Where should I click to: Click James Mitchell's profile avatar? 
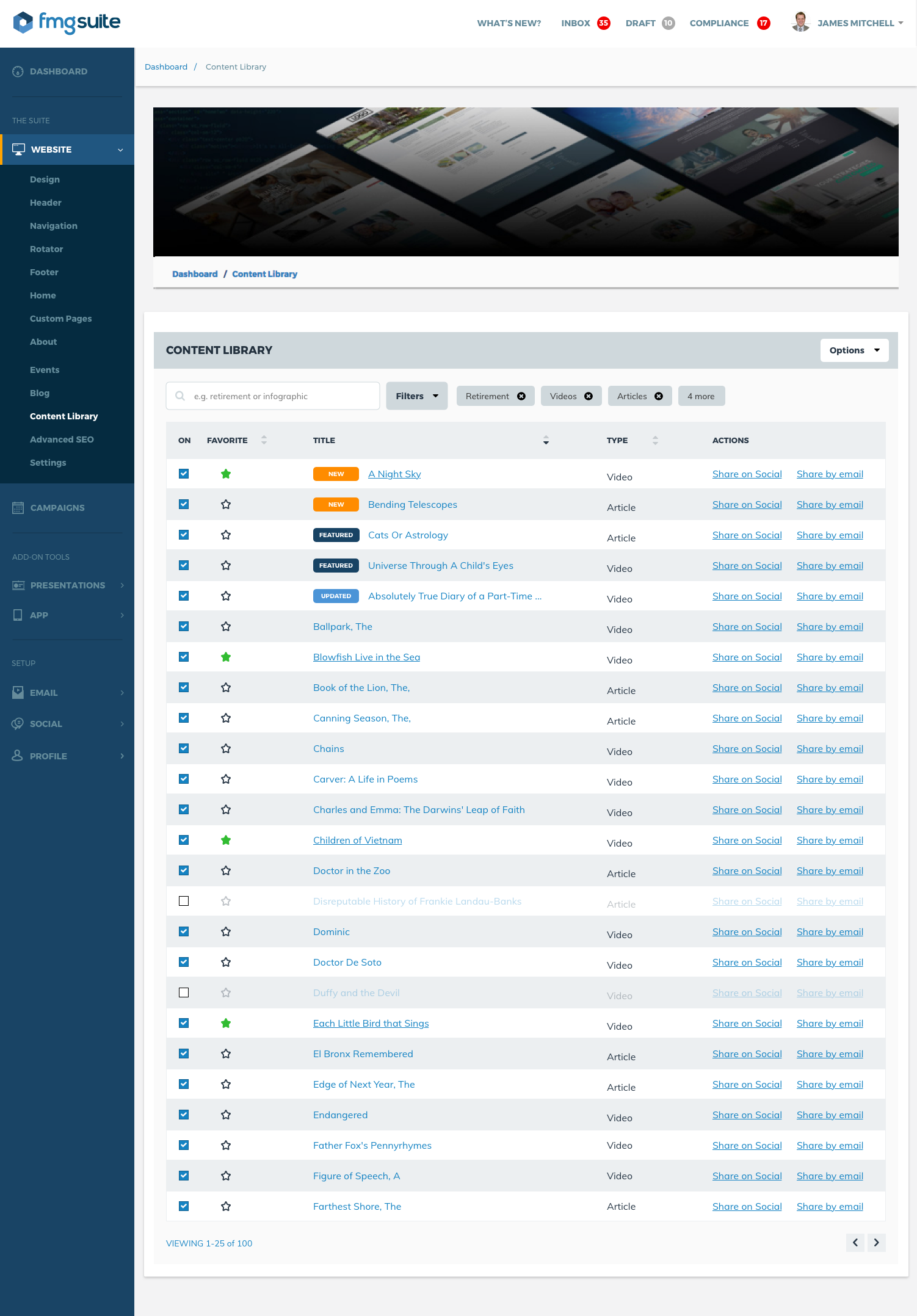[800, 23]
